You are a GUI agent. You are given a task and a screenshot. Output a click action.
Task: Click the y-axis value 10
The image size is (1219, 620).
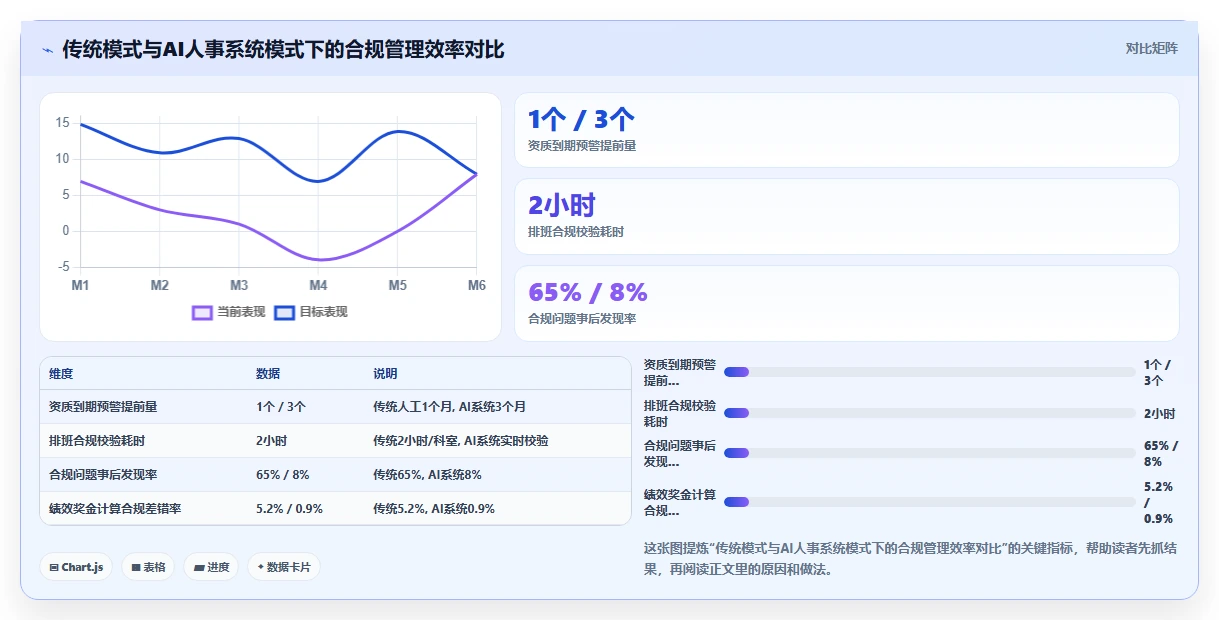[62, 159]
